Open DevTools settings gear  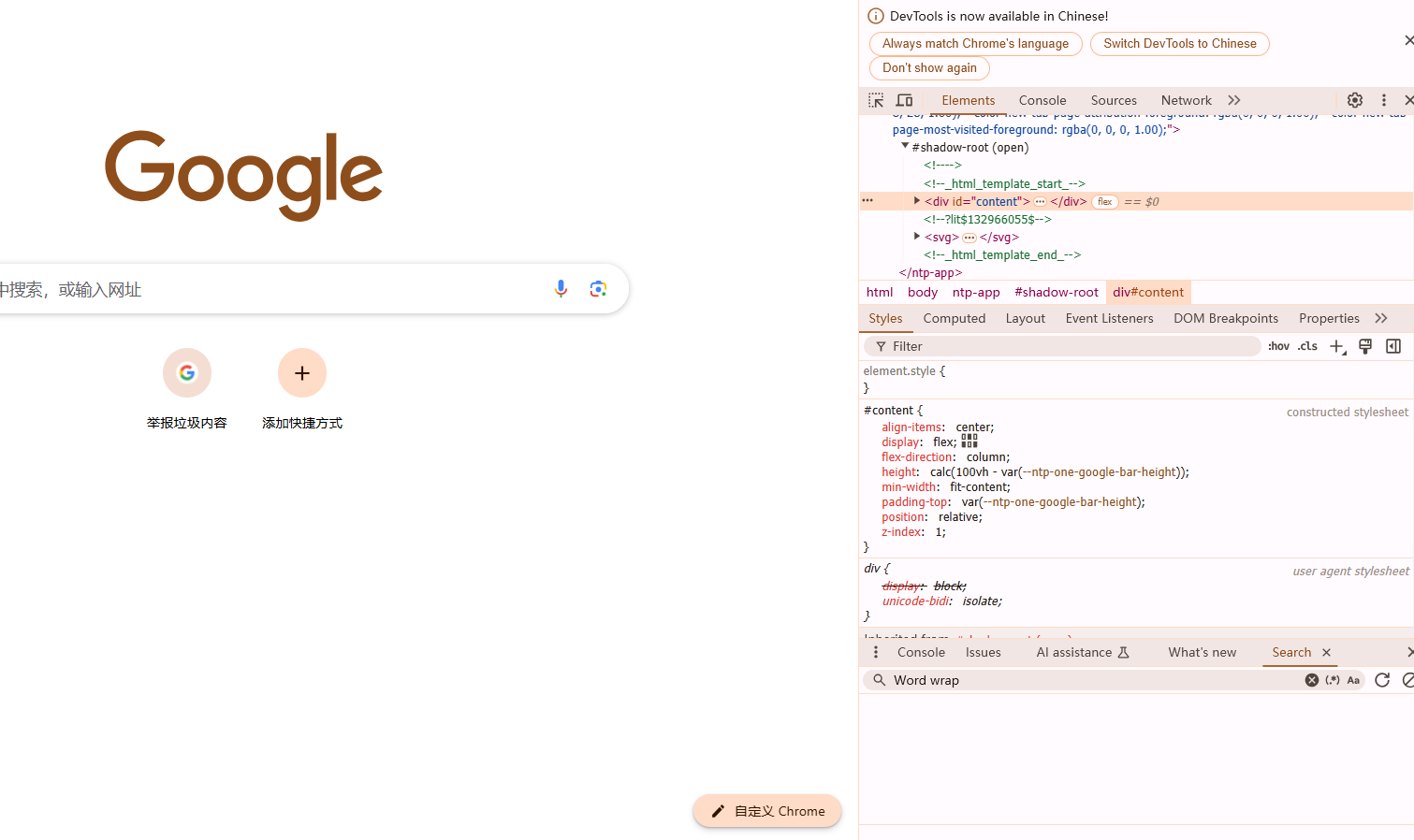pyautogui.click(x=1355, y=100)
